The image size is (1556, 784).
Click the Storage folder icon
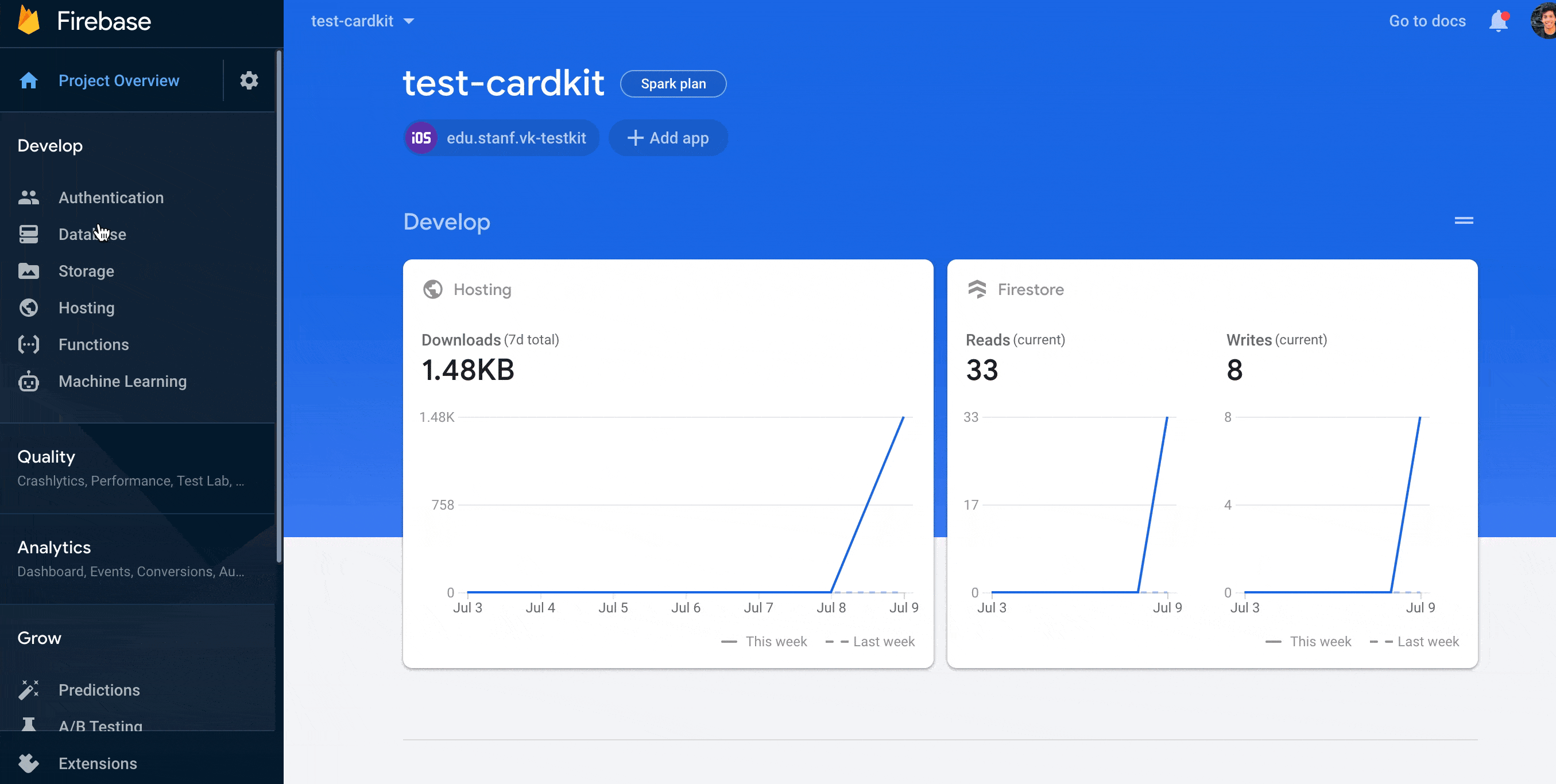28,271
